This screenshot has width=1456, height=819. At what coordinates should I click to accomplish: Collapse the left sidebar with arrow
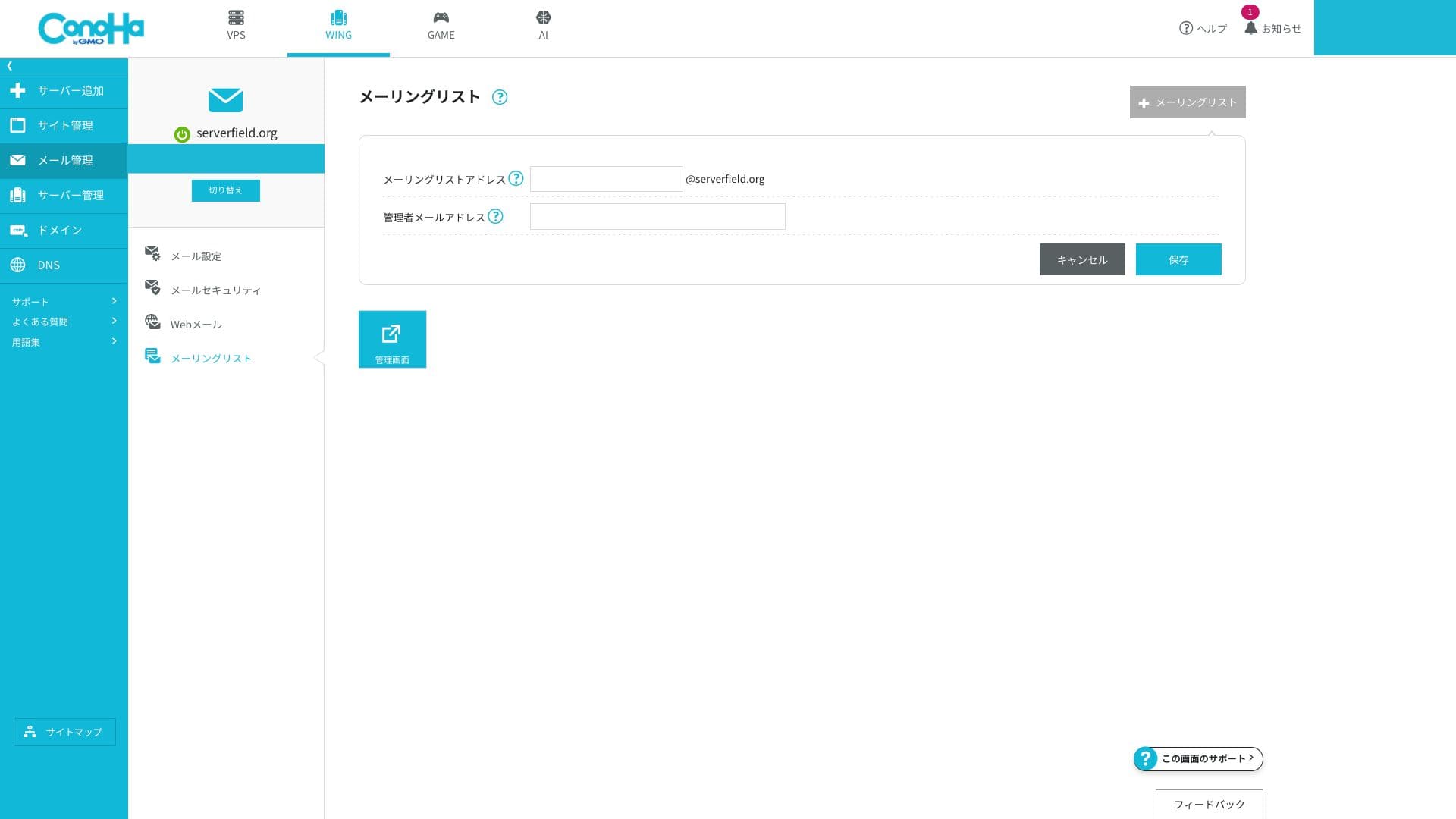10,66
